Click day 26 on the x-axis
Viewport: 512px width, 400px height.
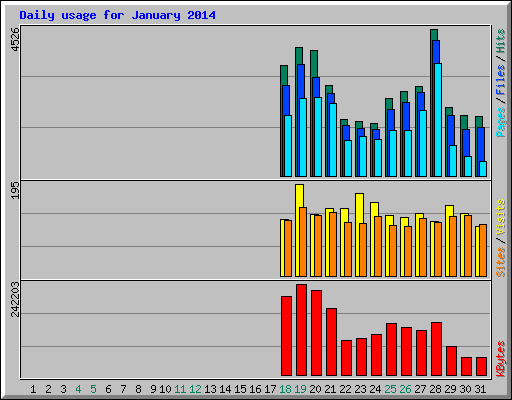point(405,389)
